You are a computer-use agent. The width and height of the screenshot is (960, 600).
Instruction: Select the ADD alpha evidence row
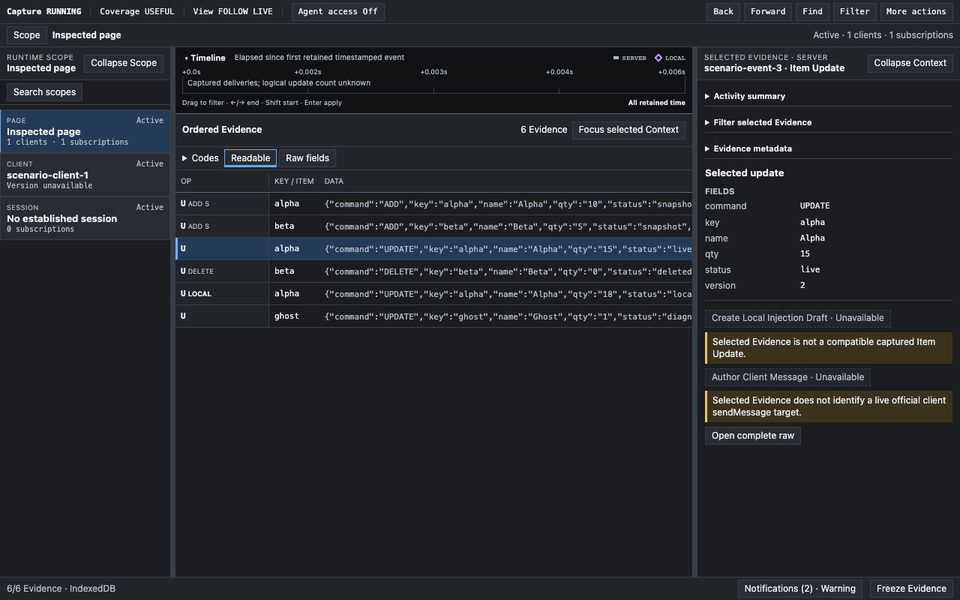[x=433, y=204]
